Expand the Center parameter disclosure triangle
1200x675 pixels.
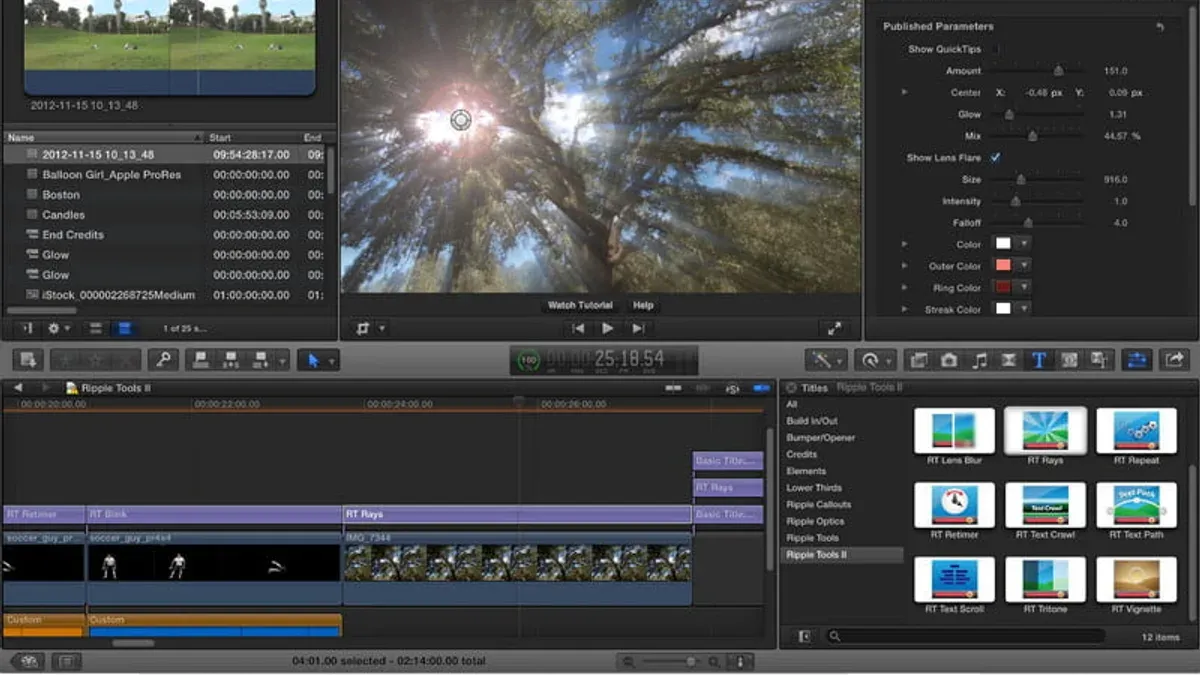[905, 92]
